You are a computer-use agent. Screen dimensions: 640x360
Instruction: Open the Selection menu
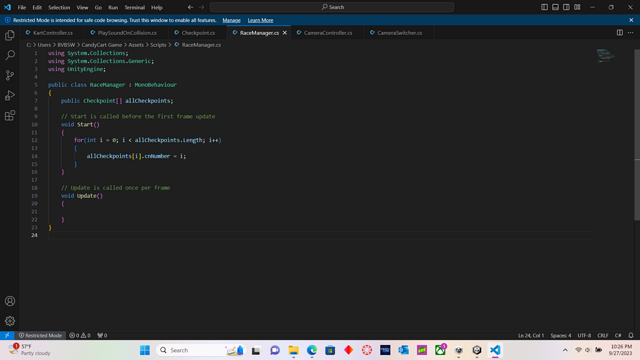59,7
